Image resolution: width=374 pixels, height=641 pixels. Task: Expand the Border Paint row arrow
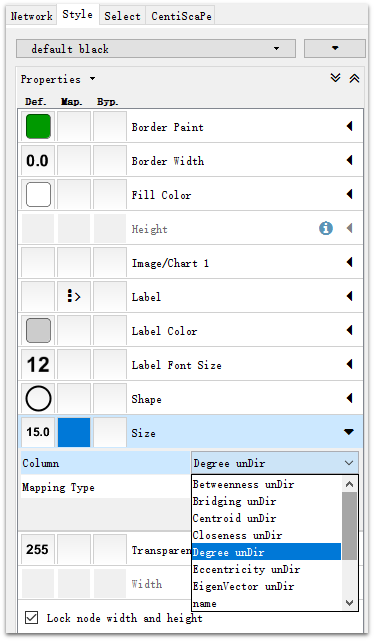click(x=349, y=126)
